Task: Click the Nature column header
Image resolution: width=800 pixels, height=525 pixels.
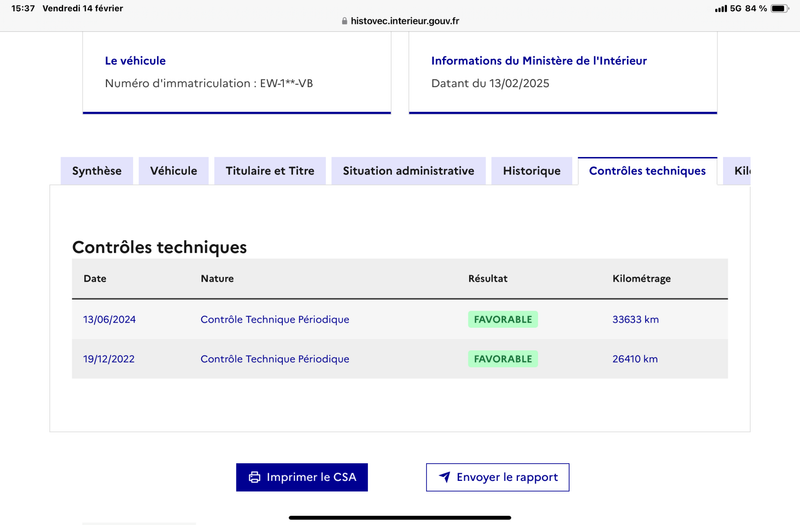Action: pyautogui.click(x=217, y=279)
